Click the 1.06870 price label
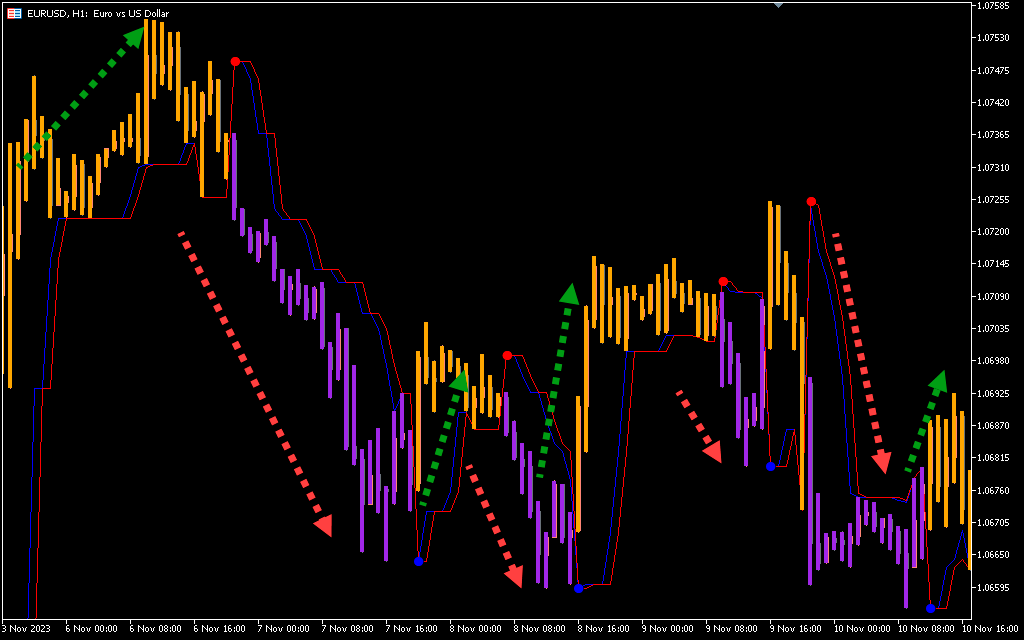Image resolution: width=1024 pixels, height=640 pixels. coord(995,425)
